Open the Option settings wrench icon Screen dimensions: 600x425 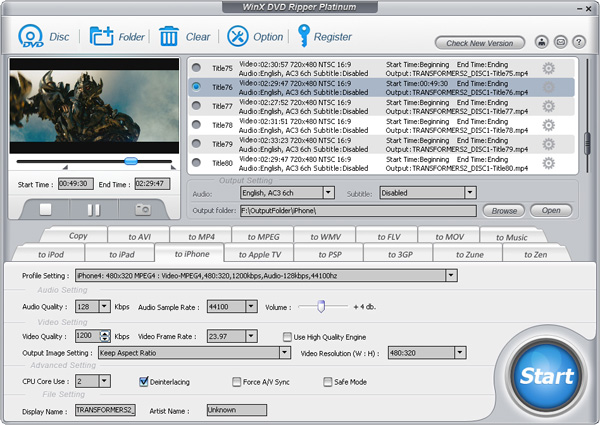pos(238,36)
